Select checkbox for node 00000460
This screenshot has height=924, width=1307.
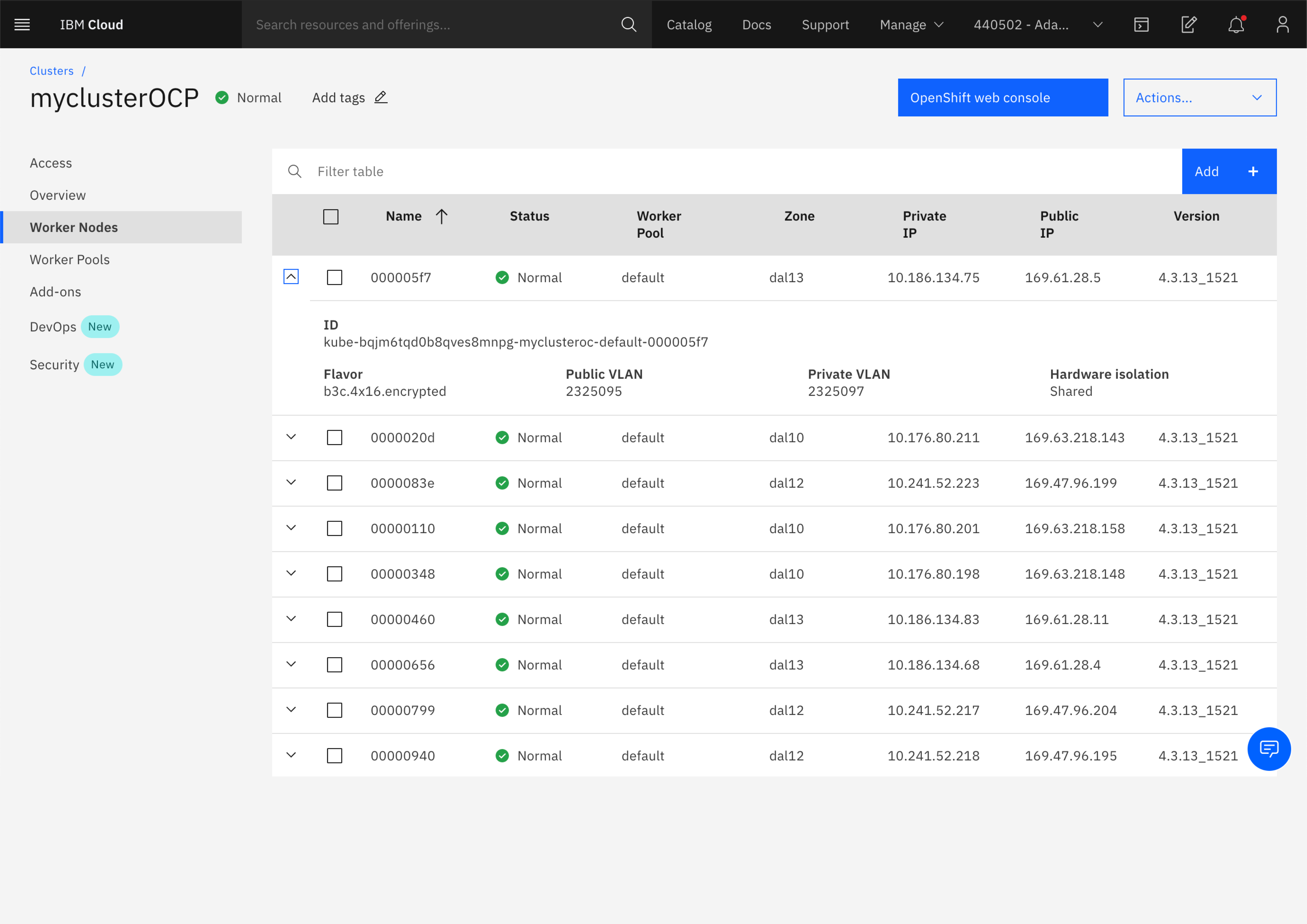click(335, 619)
